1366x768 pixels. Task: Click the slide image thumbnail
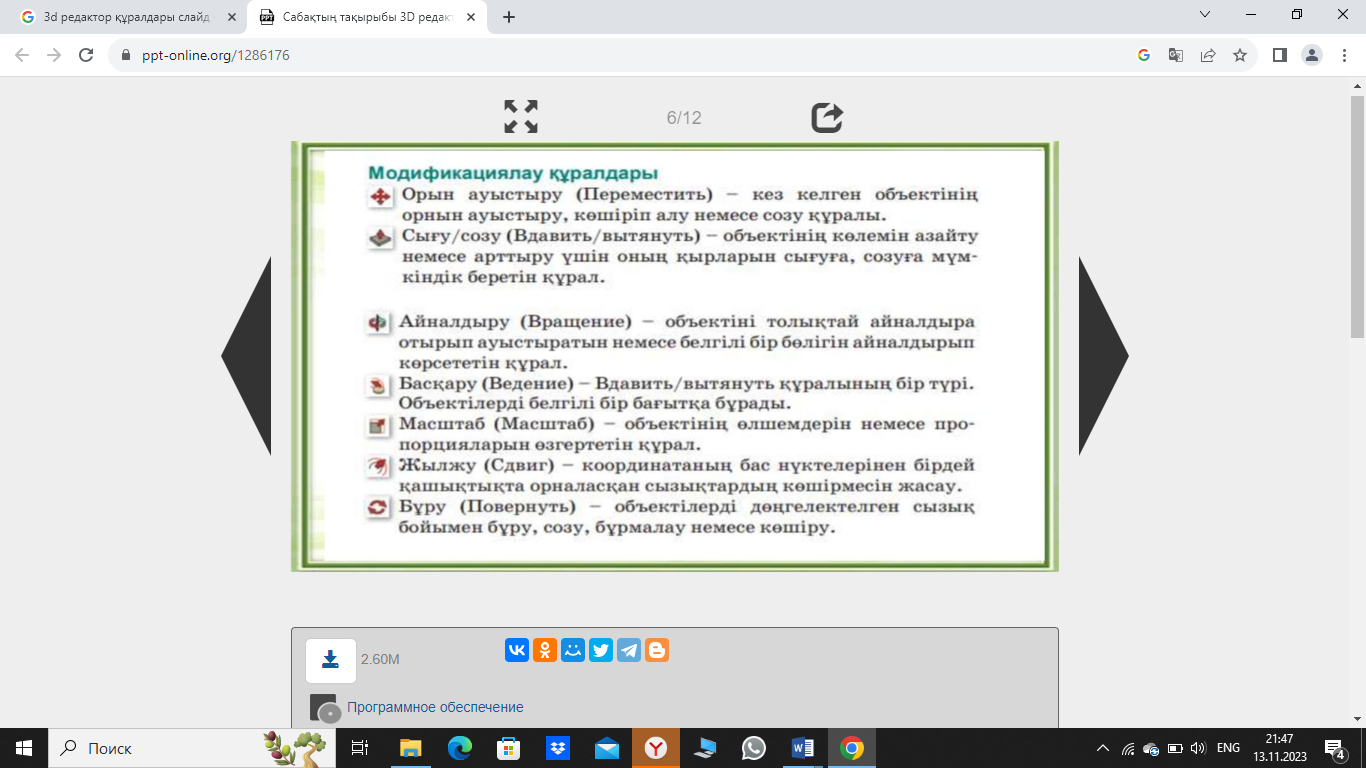pyautogui.click(x=675, y=356)
